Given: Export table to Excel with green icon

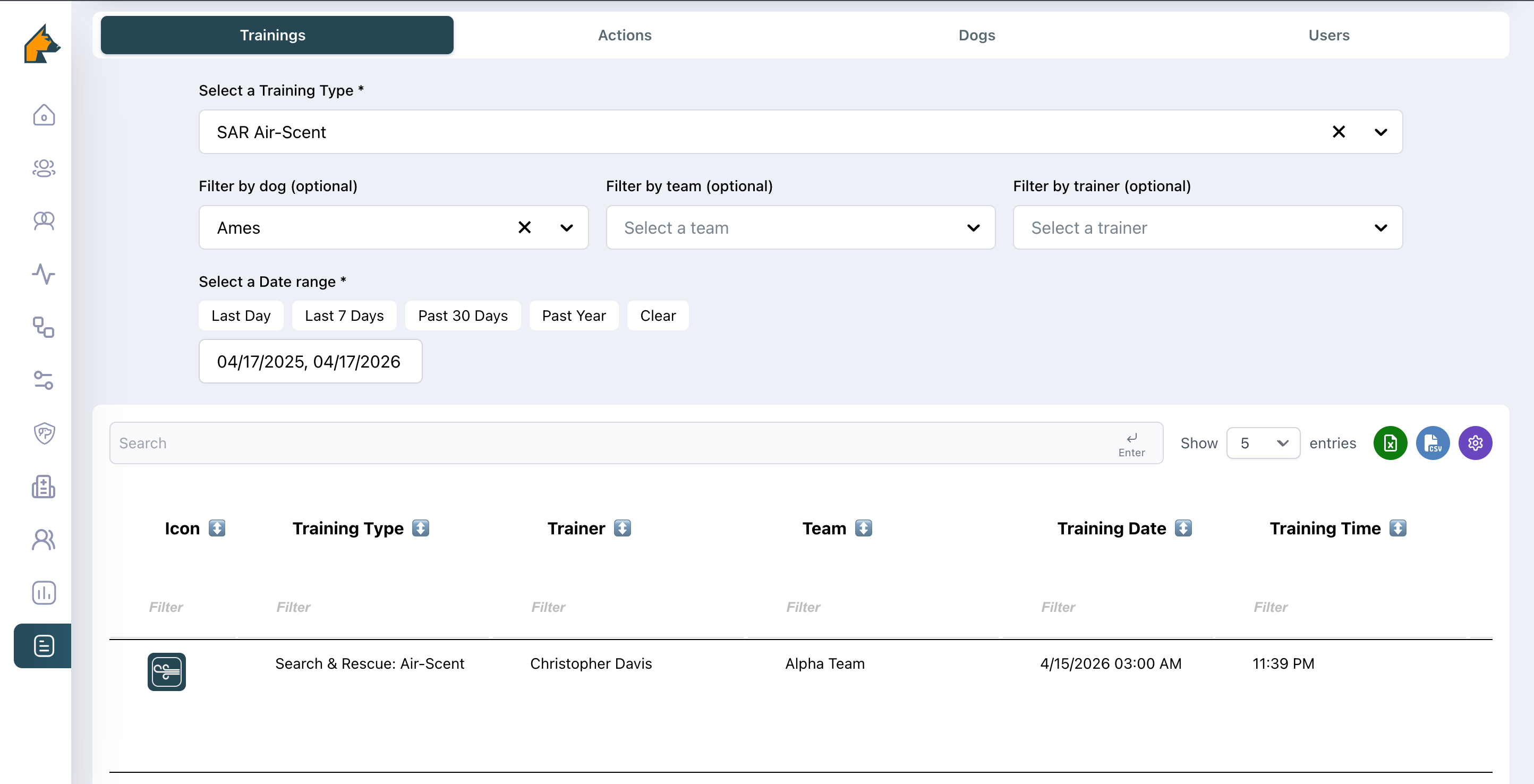Looking at the screenshot, I should pos(1390,443).
